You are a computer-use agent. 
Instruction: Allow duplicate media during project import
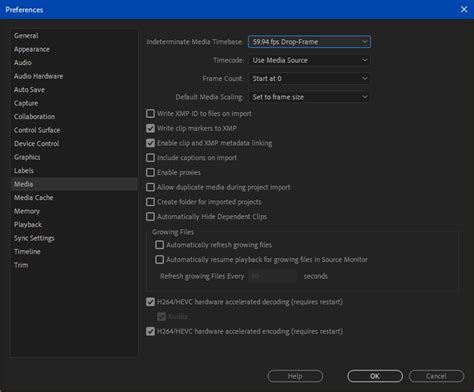(x=150, y=187)
